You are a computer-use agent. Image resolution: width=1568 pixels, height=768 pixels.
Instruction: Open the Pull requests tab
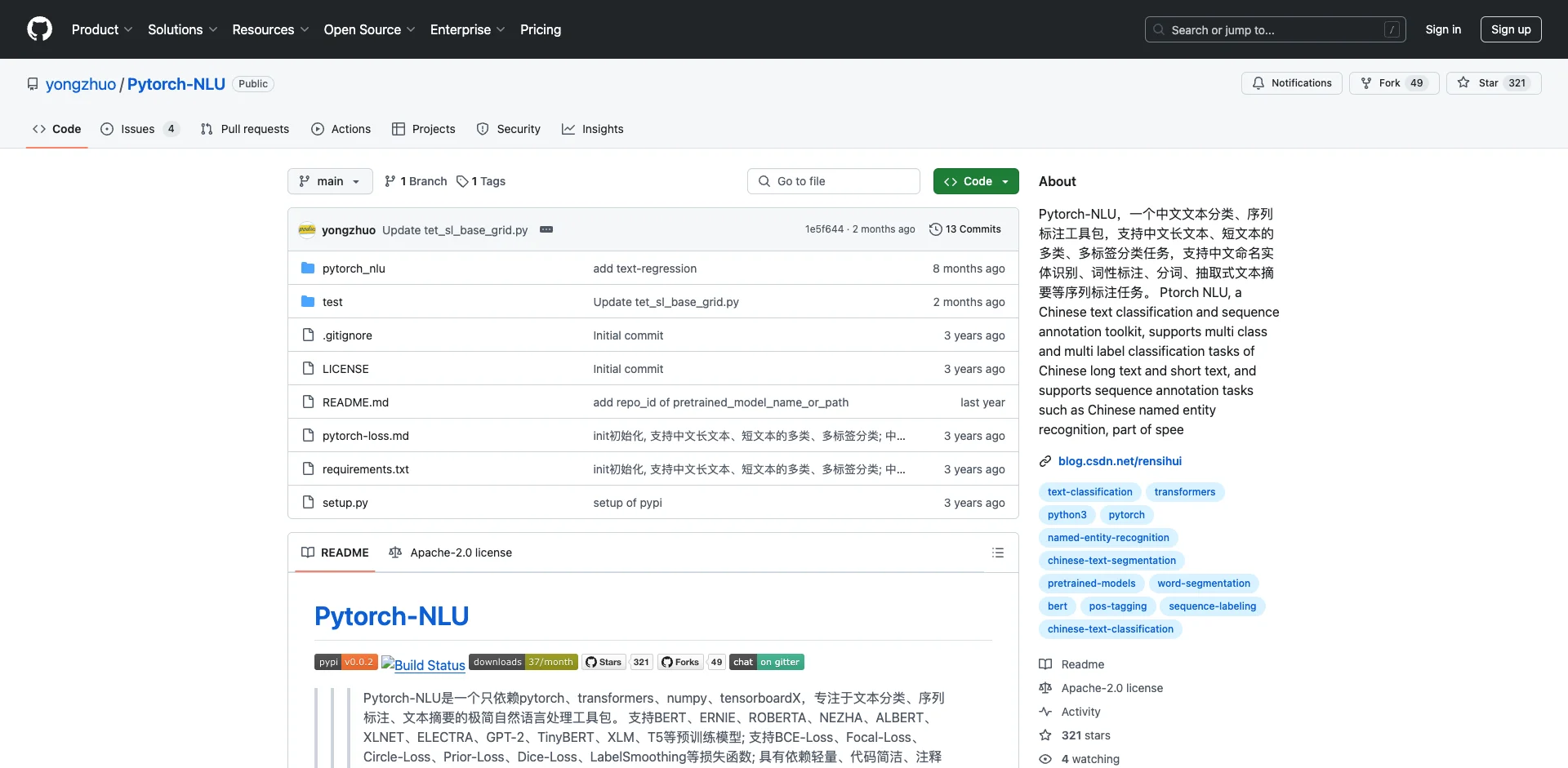click(x=245, y=129)
